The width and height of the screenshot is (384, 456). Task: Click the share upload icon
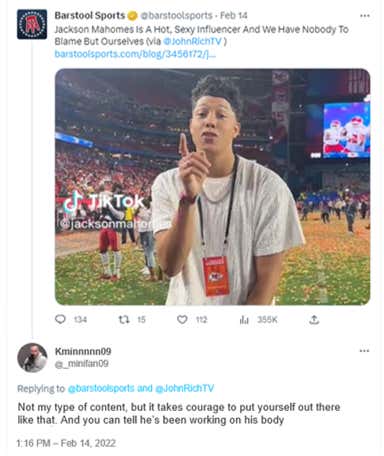(314, 320)
